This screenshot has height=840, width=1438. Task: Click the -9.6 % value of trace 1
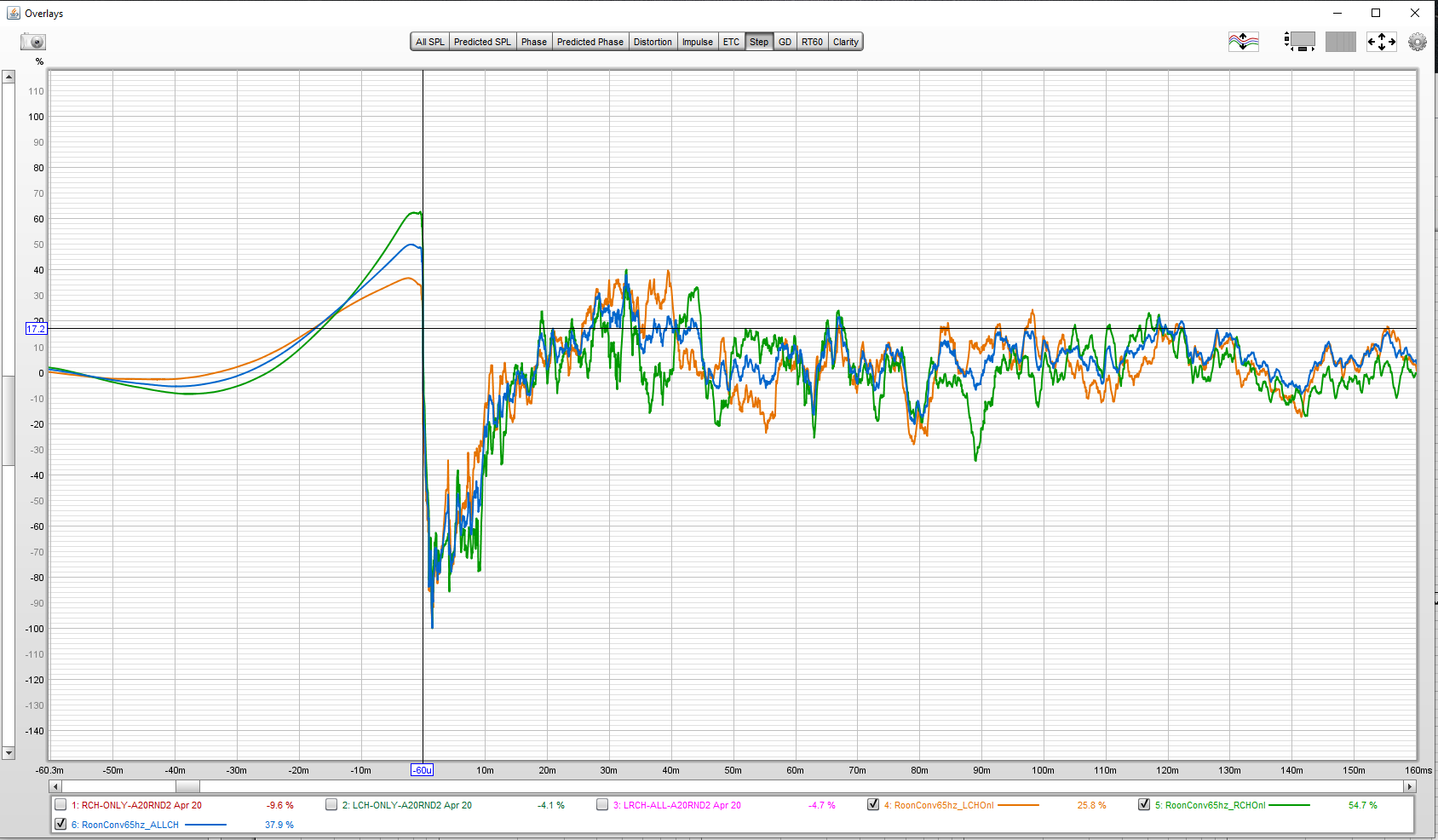[279, 805]
